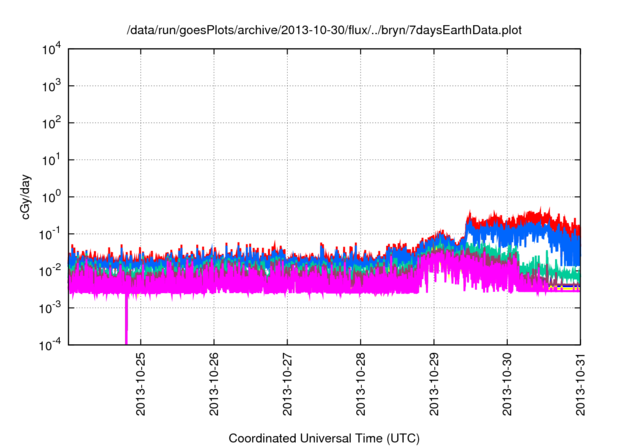Click the 2013-10-29 date tick label
The image size is (640, 448).
click(434, 384)
